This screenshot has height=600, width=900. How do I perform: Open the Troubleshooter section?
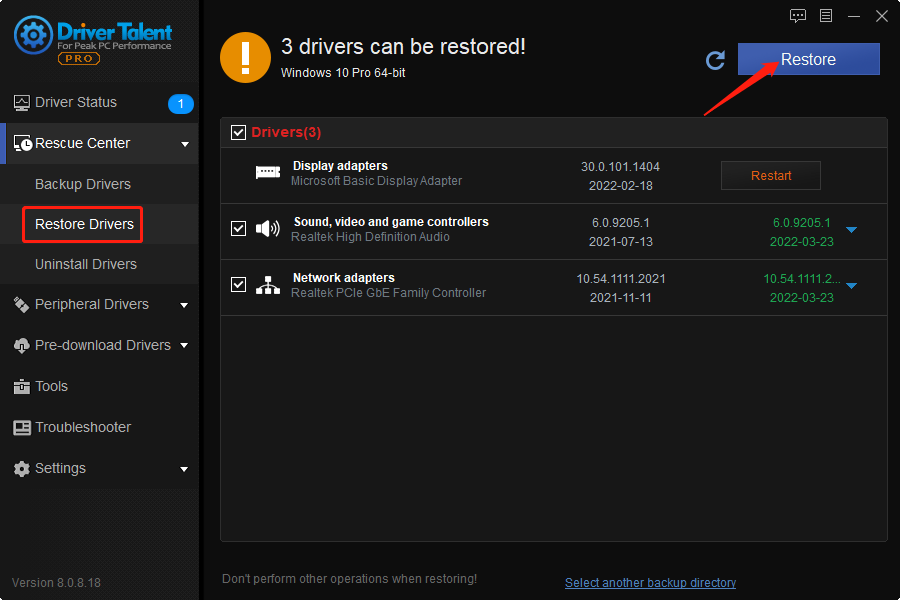(x=99, y=428)
